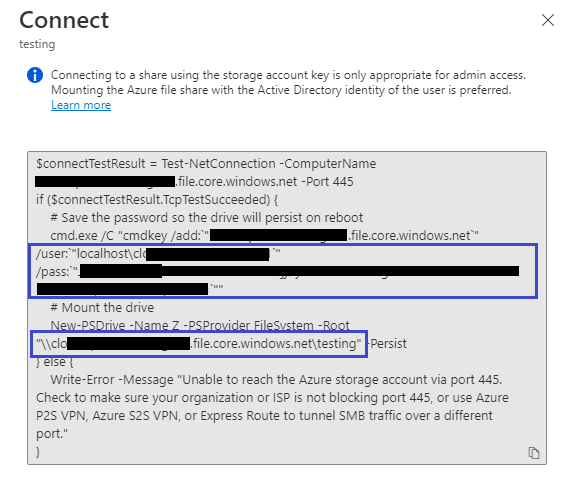Close the Connect panel with the X
The image size is (561, 481).
[x=547, y=20]
